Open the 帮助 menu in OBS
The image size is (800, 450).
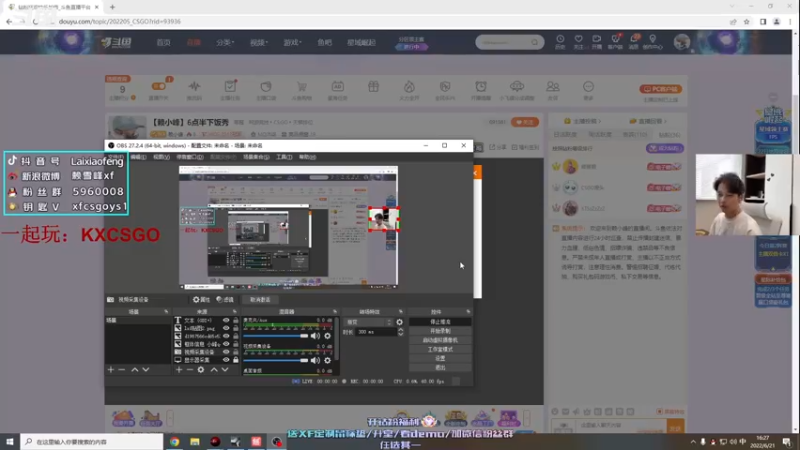click(307, 157)
